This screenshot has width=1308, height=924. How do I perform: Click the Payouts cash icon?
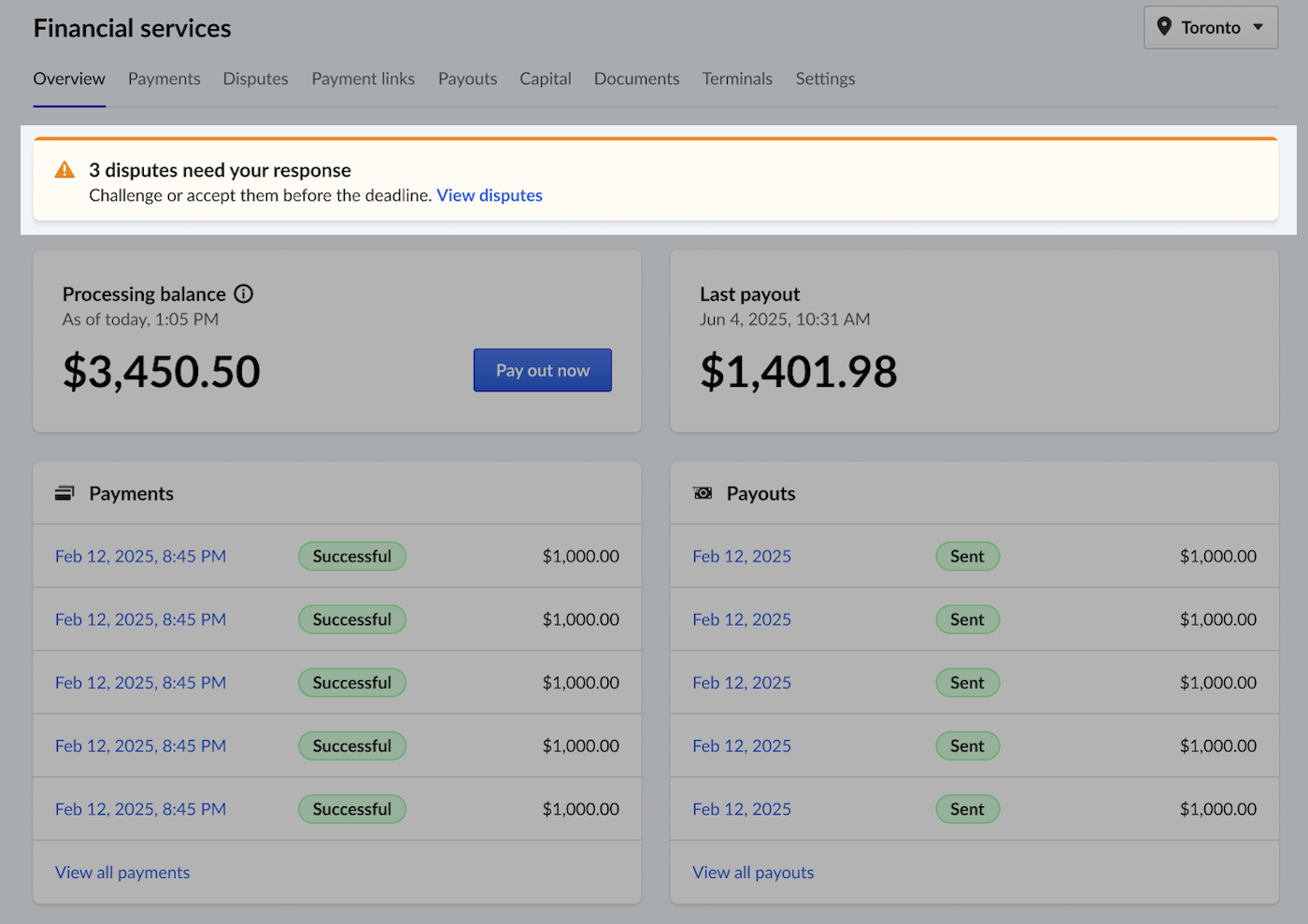pyautogui.click(x=703, y=493)
